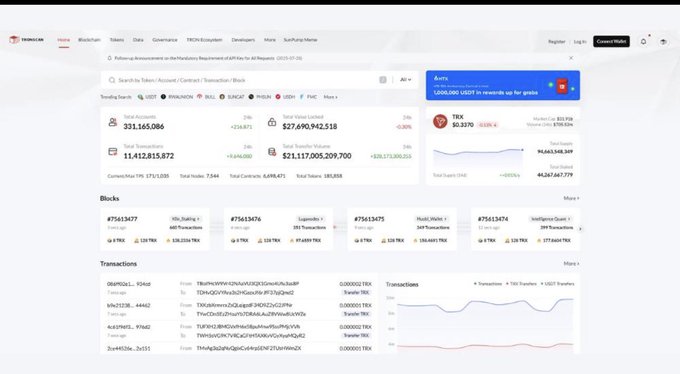
Task: Click the TRONSCAN logo
Action: [x=26, y=39]
